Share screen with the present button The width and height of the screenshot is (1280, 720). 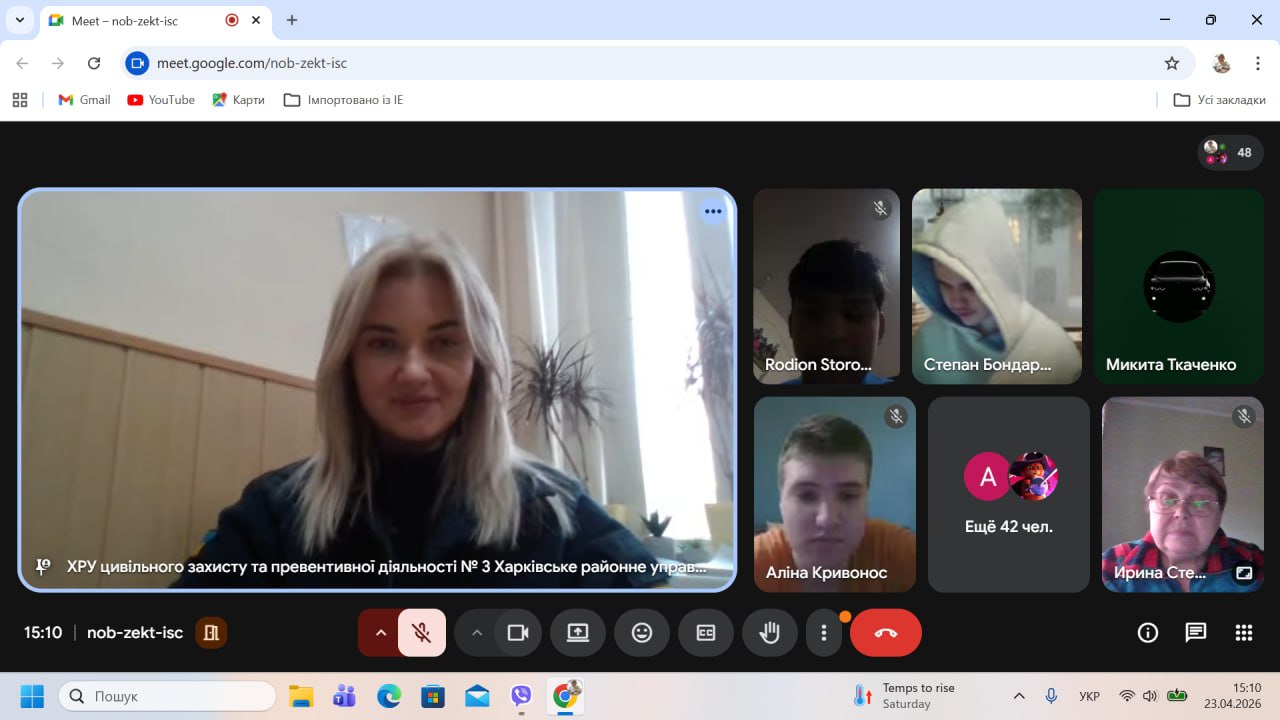coord(578,632)
